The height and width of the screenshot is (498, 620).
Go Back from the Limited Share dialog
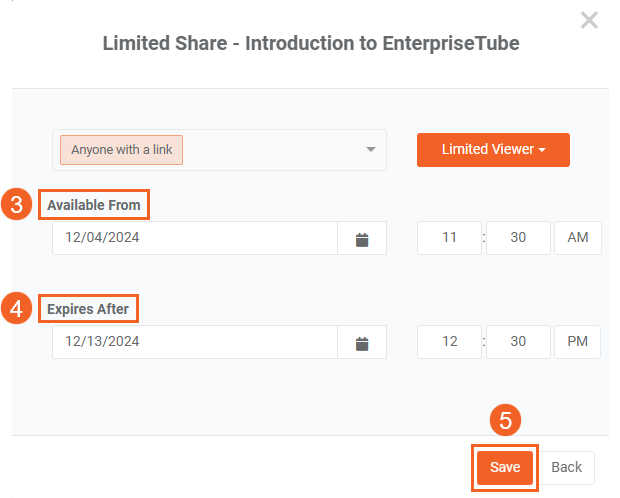567,468
